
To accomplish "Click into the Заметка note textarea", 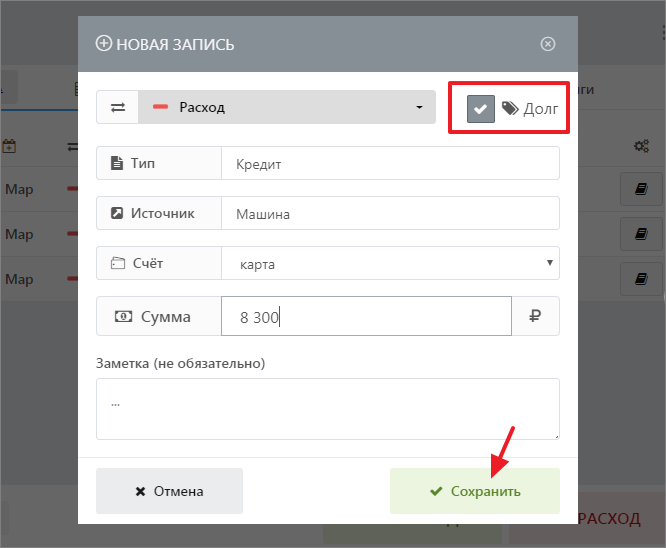I will tap(327, 408).
